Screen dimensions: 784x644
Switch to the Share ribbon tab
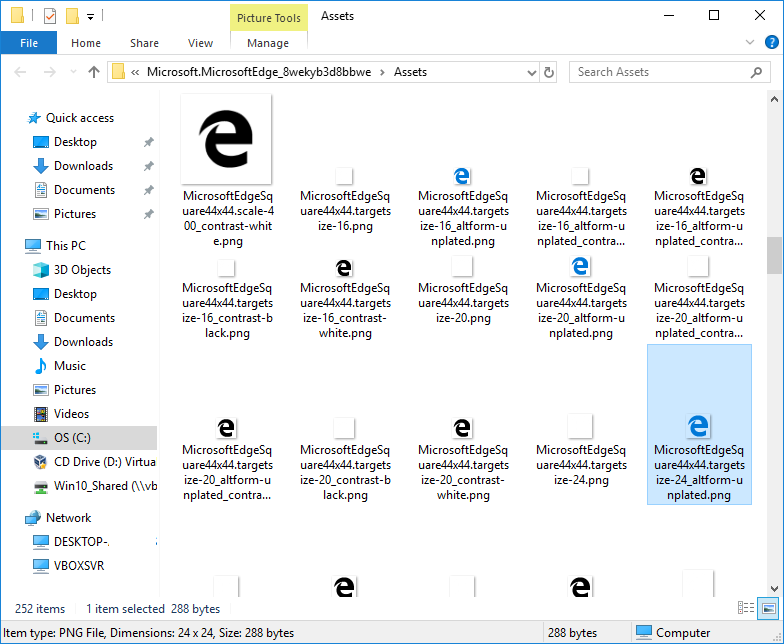pos(144,43)
